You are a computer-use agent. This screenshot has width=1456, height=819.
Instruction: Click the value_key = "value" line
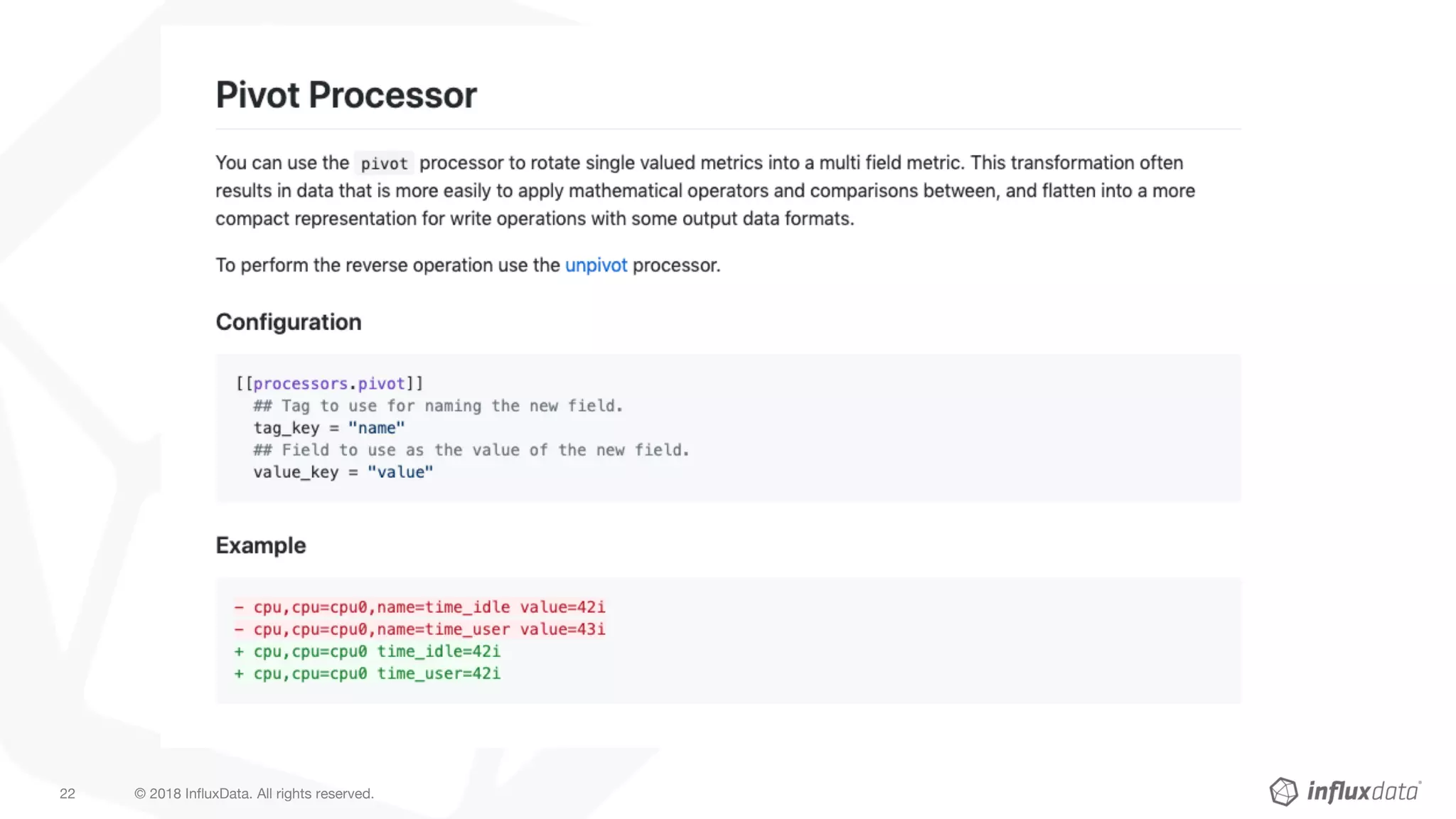click(343, 472)
